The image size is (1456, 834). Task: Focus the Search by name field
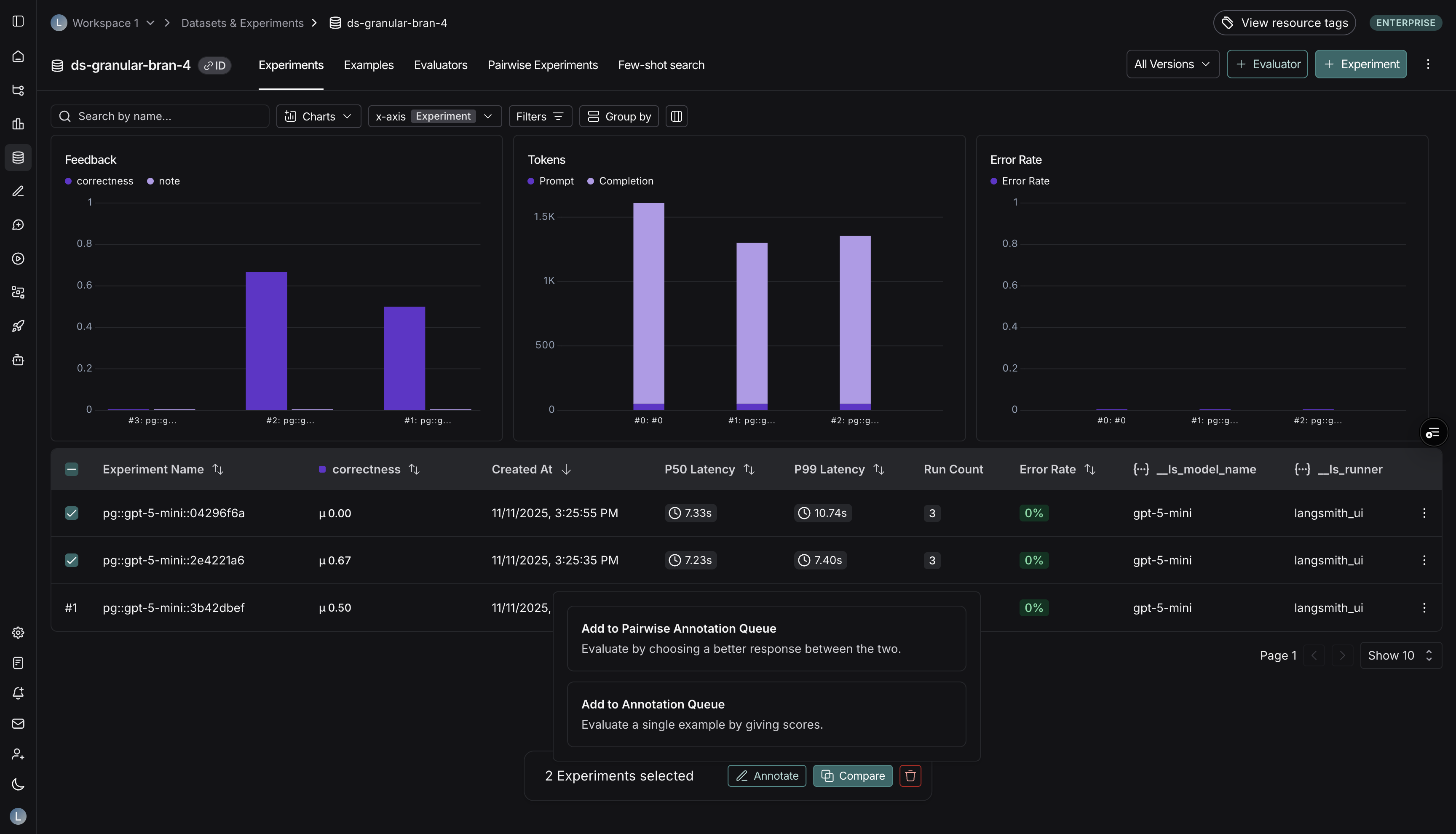(166, 116)
